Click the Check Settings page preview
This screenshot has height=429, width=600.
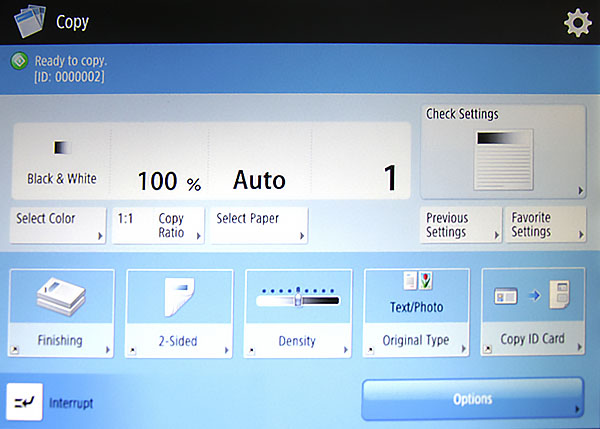pyautogui.click(x=504, y=160)
